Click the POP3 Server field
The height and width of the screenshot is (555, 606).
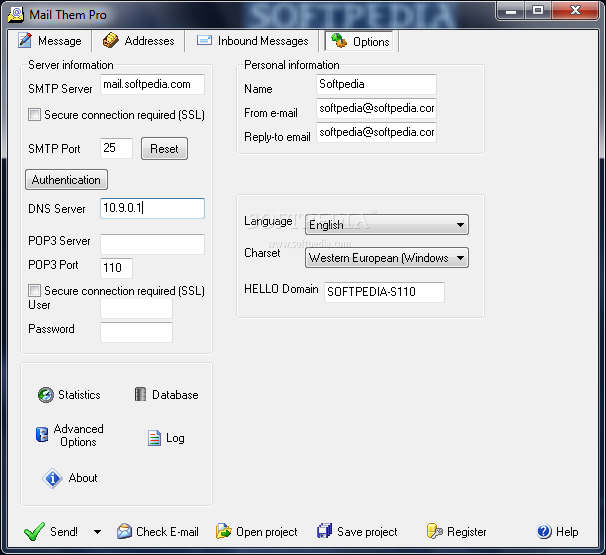click(152, 244)
